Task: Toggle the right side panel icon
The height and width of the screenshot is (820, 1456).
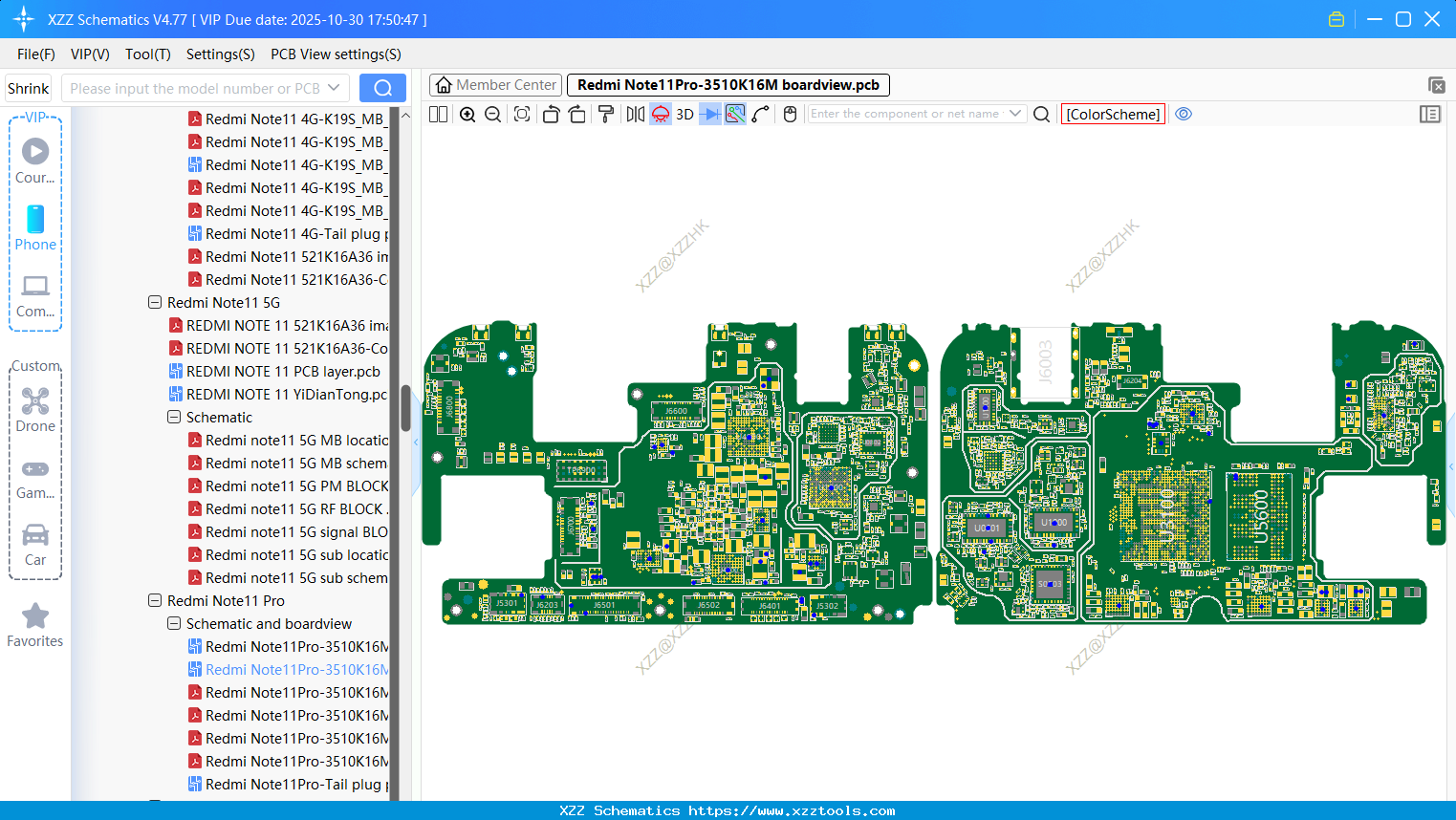Action: coord(1430,114)
